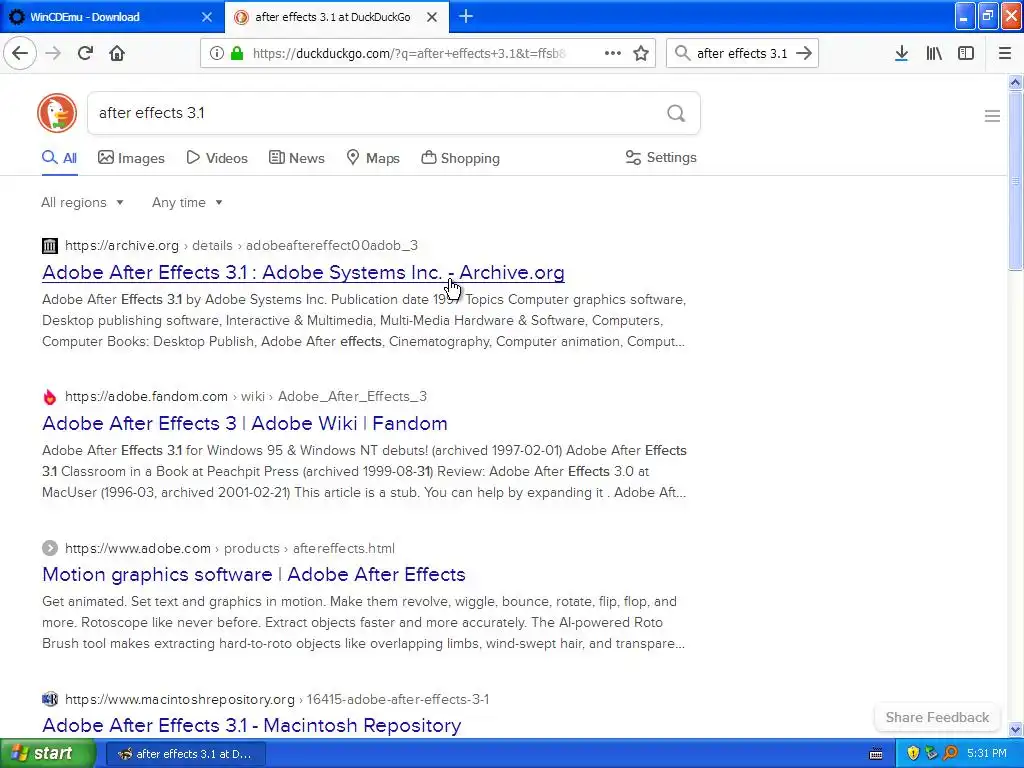The width and height of the screenshot is (1024, 768).
Task: Open the Firefox library icon
Action: pos(934,53)
